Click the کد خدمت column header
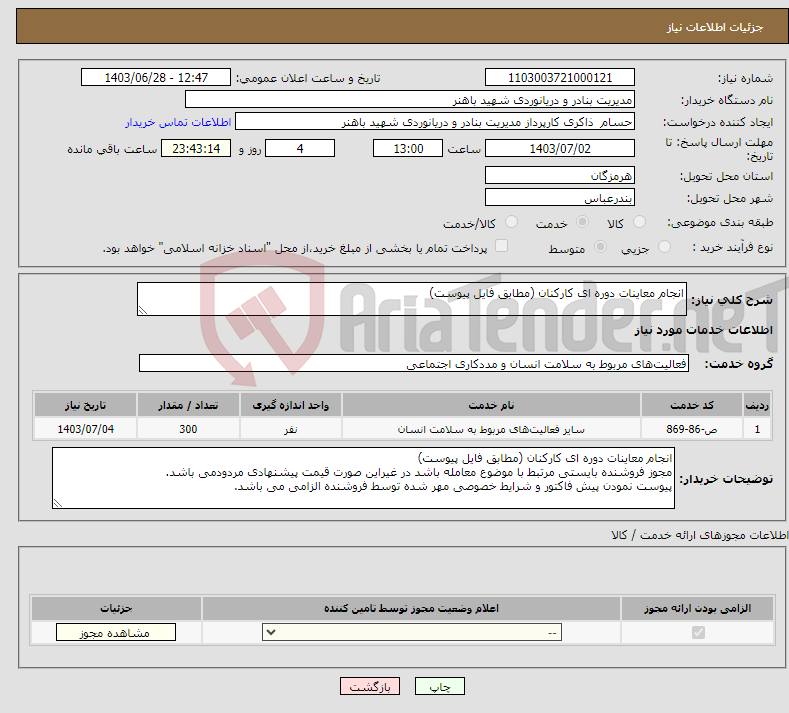Image resolution: width=789 pixels, height=713 pixels. (692, 405)
